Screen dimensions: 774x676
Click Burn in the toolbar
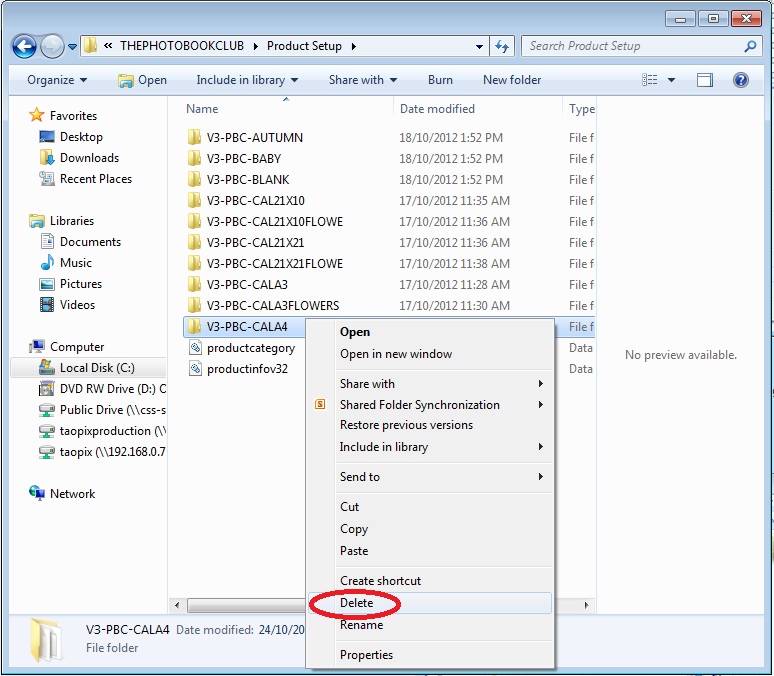coord(440,80)
